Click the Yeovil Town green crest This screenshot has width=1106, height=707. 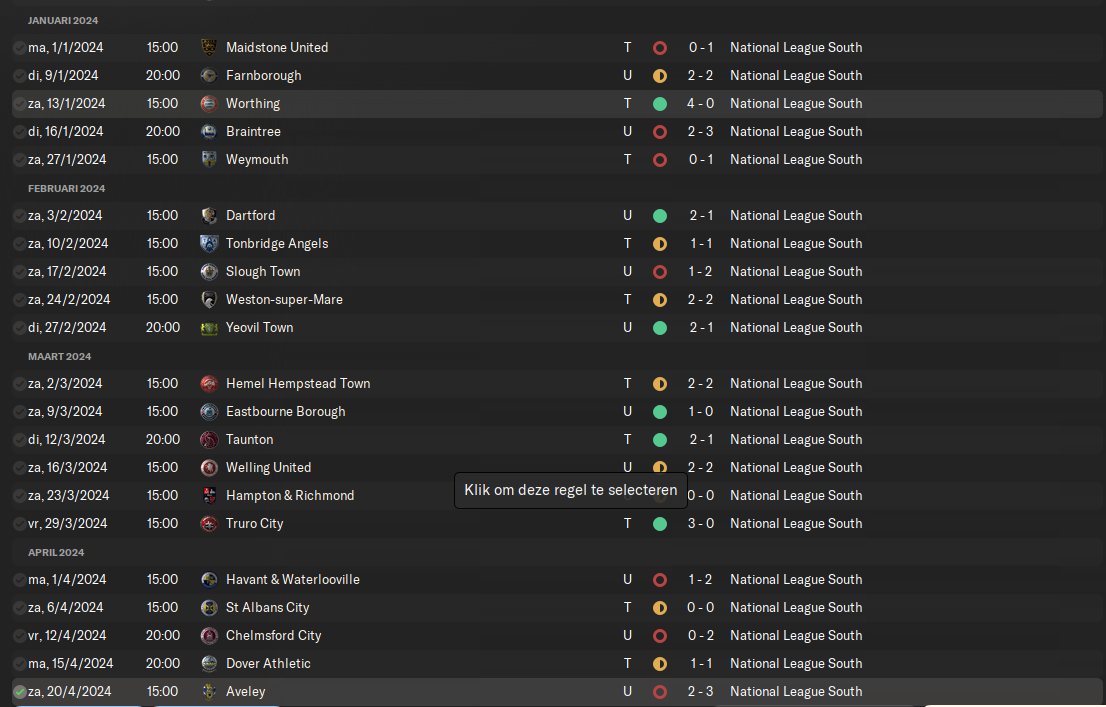(209, 327)
